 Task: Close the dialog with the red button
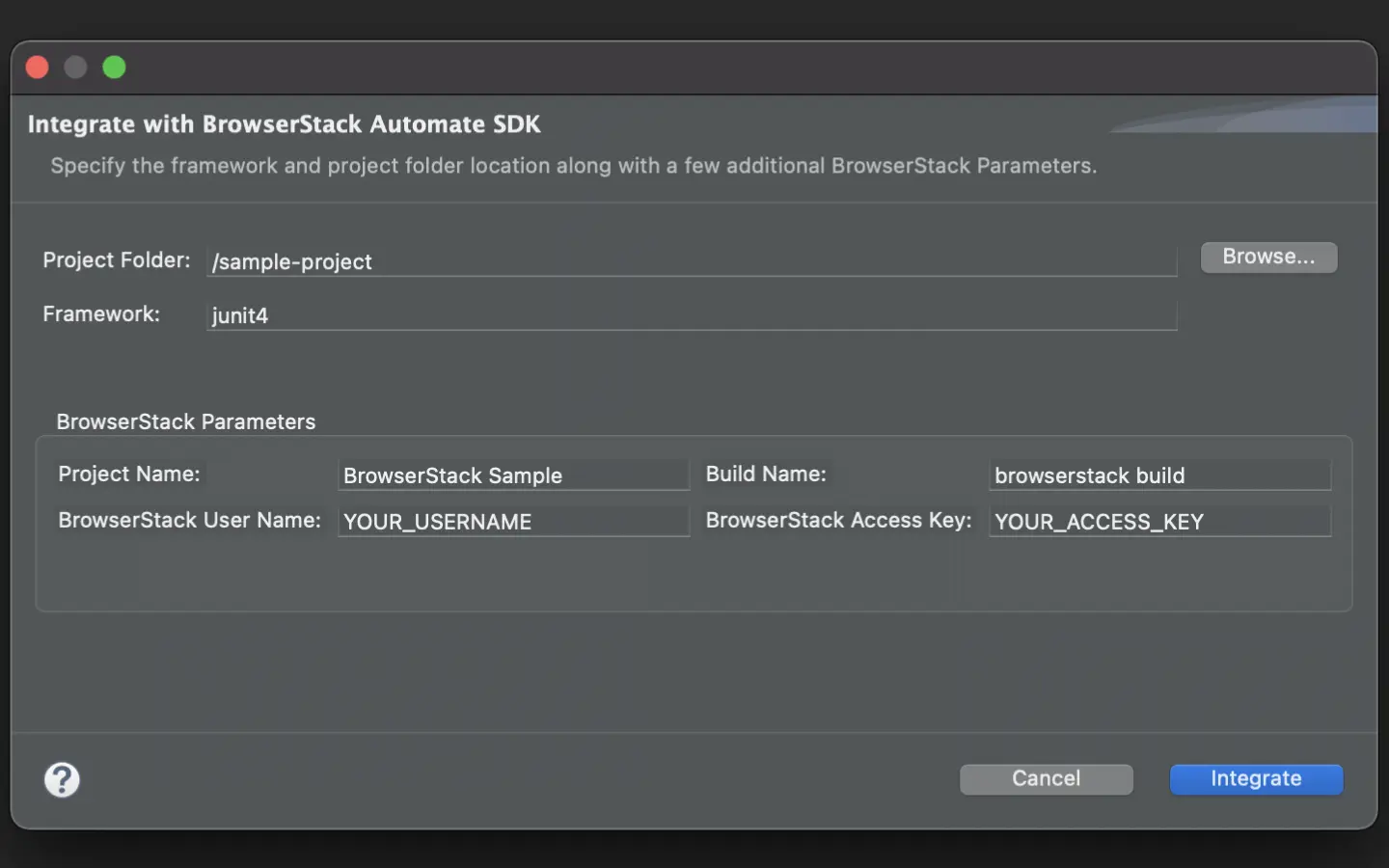click(x=38, y=68)
